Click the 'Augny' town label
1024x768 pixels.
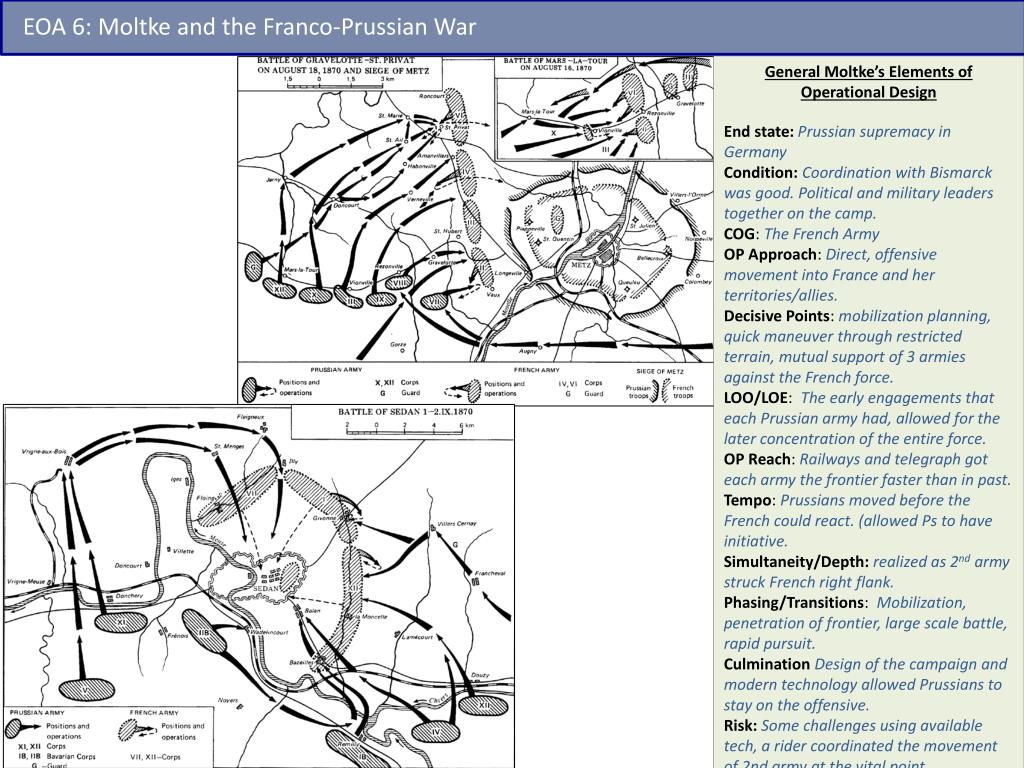click(x=528, y=351)
